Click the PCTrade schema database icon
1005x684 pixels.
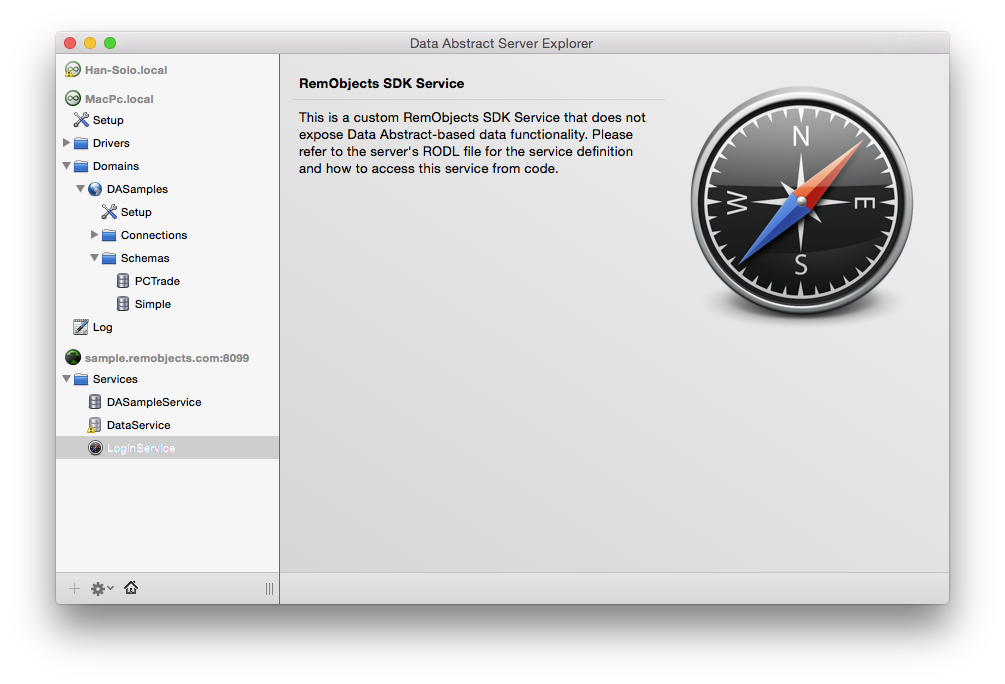coord(123,281)
